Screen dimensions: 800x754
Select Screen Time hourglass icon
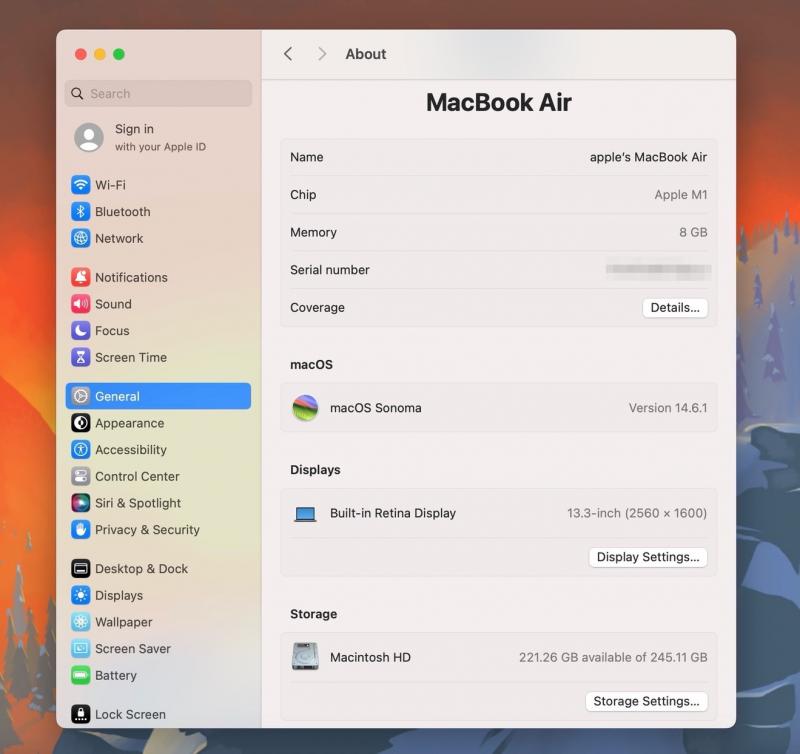[81, 357]
